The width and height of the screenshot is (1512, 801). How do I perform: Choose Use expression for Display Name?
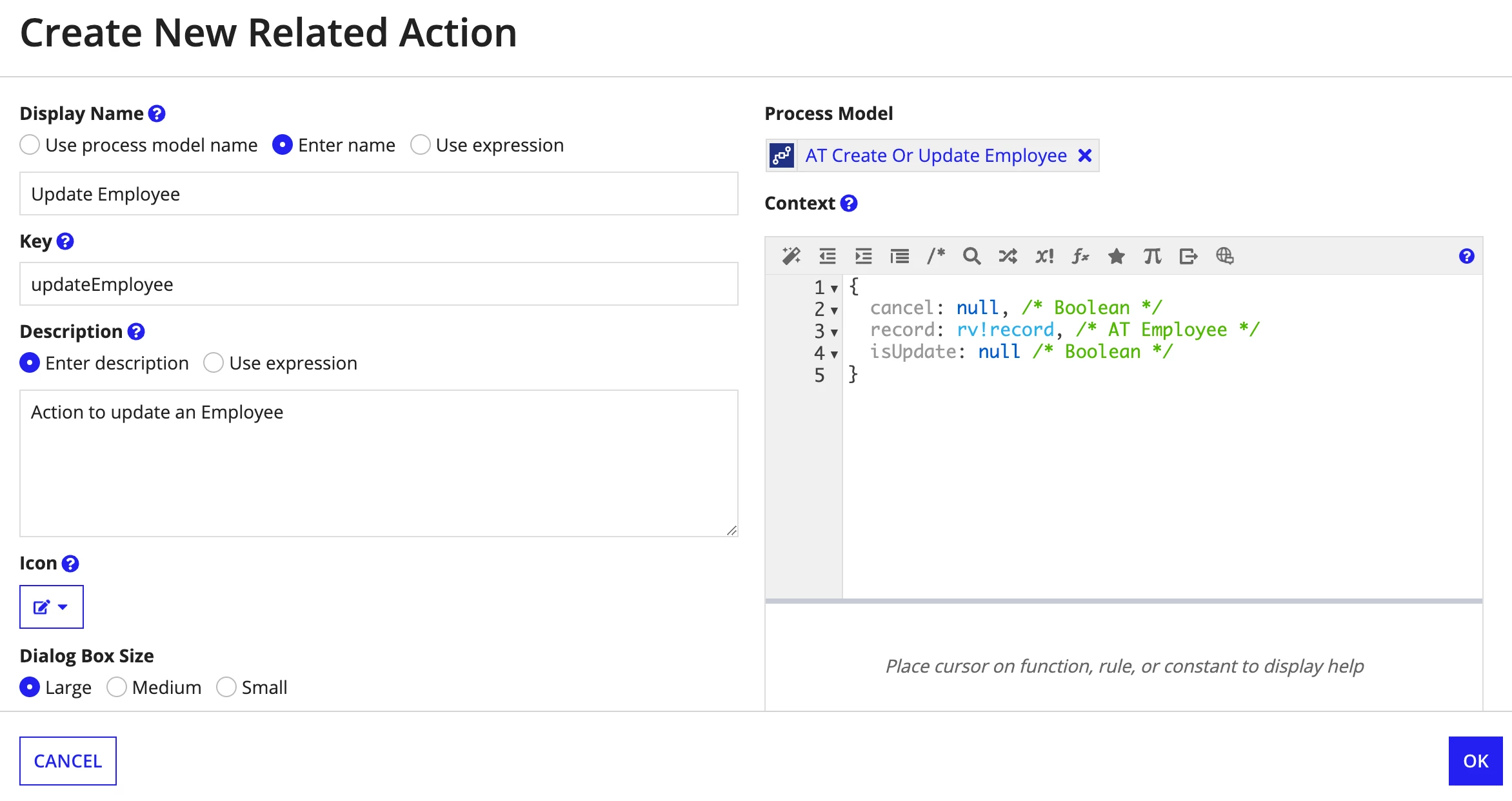421,145
